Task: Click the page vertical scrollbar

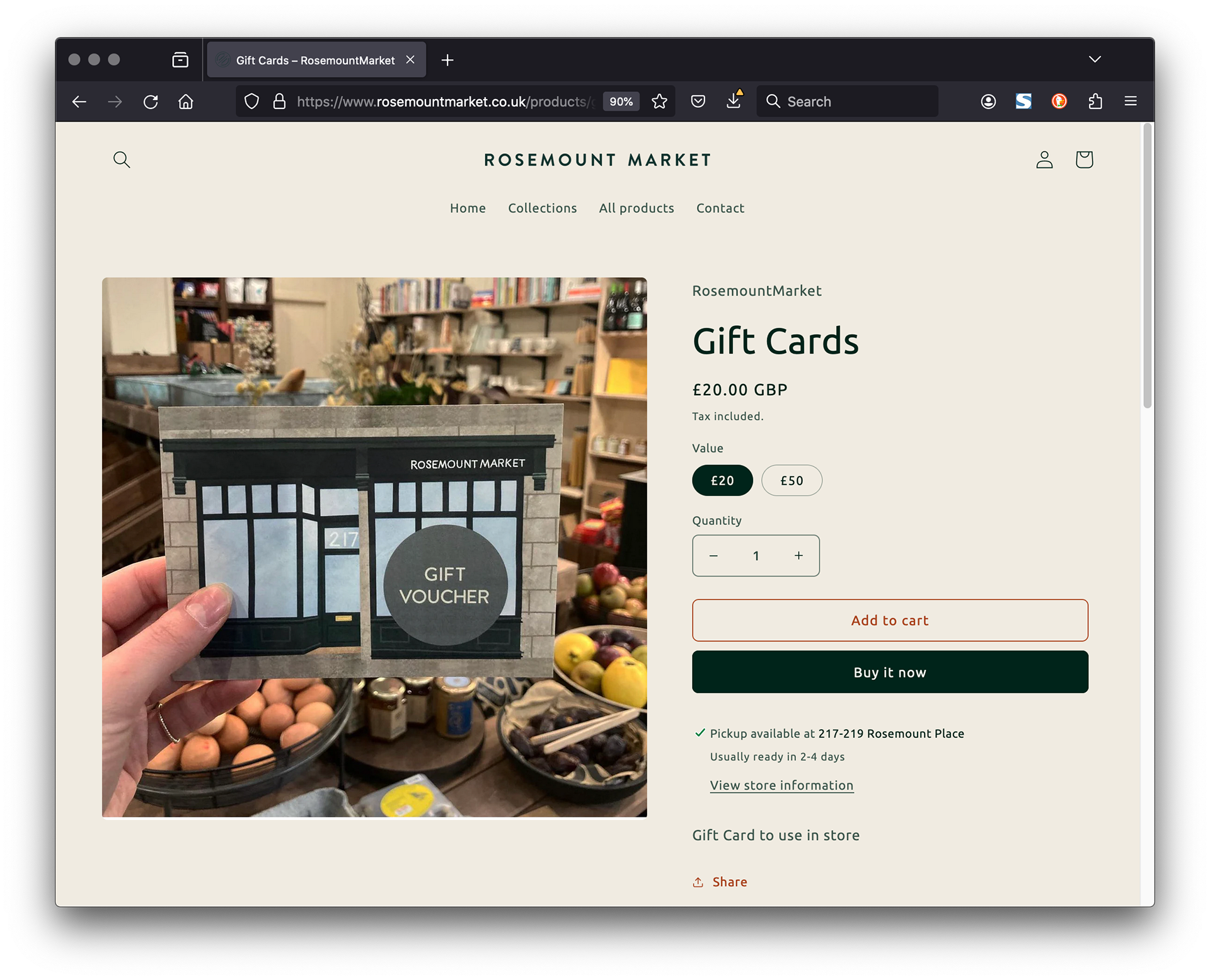Action: (x=1148, y=266)
